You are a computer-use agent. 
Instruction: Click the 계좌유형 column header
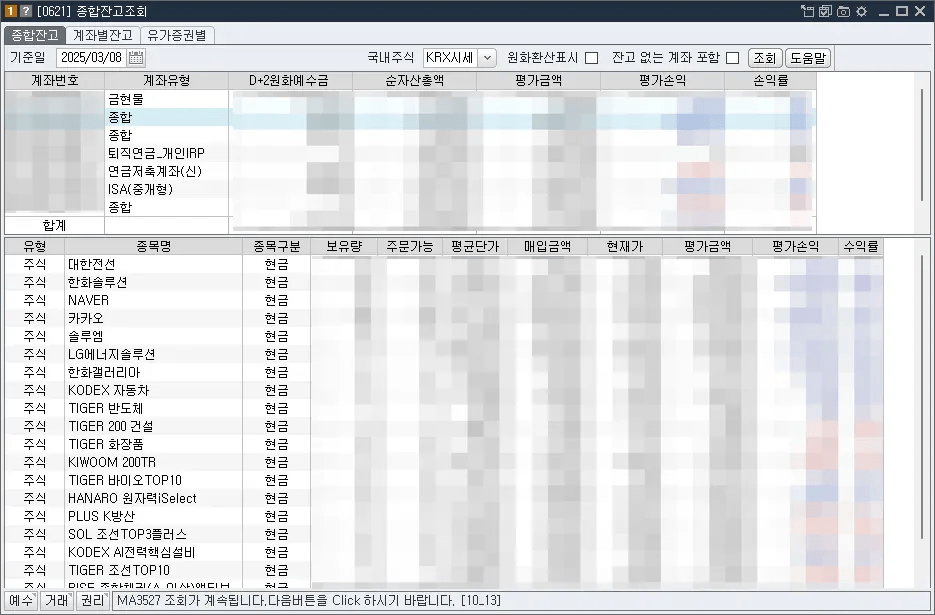pyautogui.click(x=166, y=81)
